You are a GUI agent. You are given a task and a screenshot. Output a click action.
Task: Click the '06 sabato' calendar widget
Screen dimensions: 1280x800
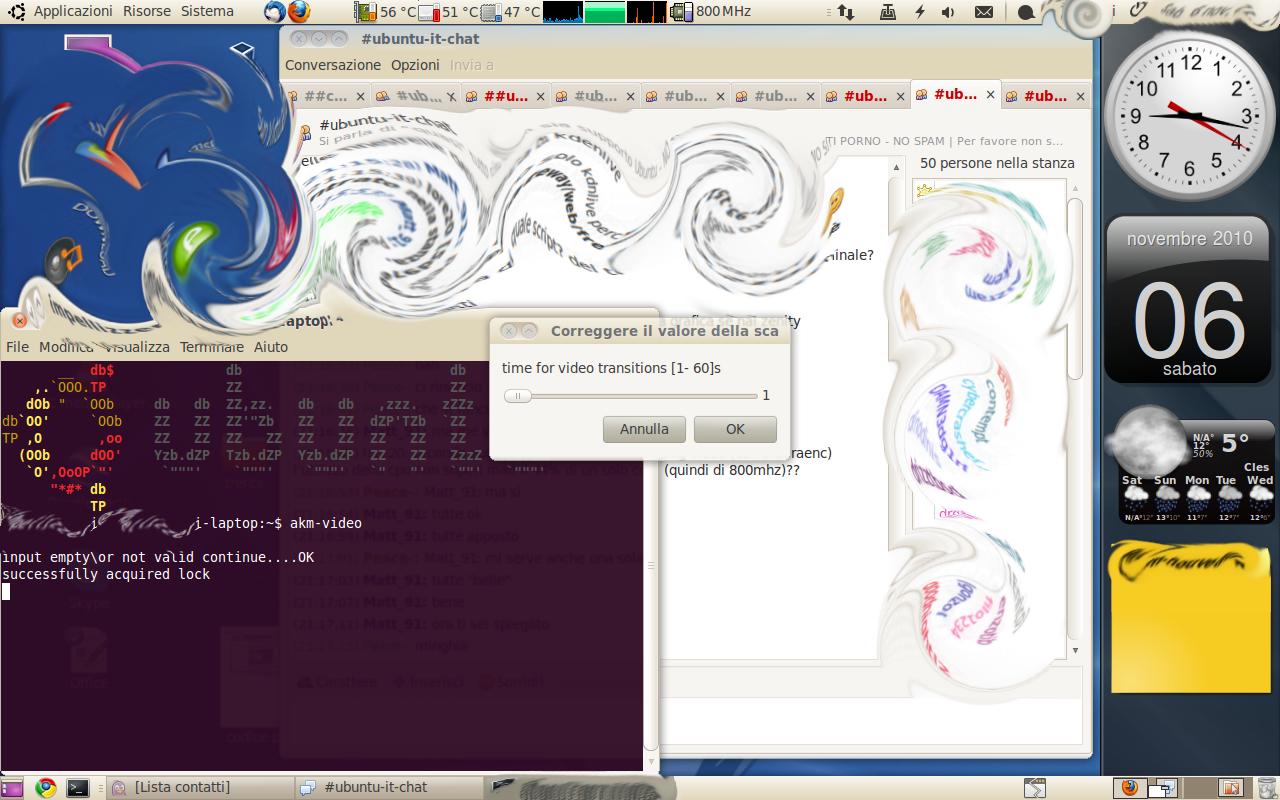[1190, 300]
